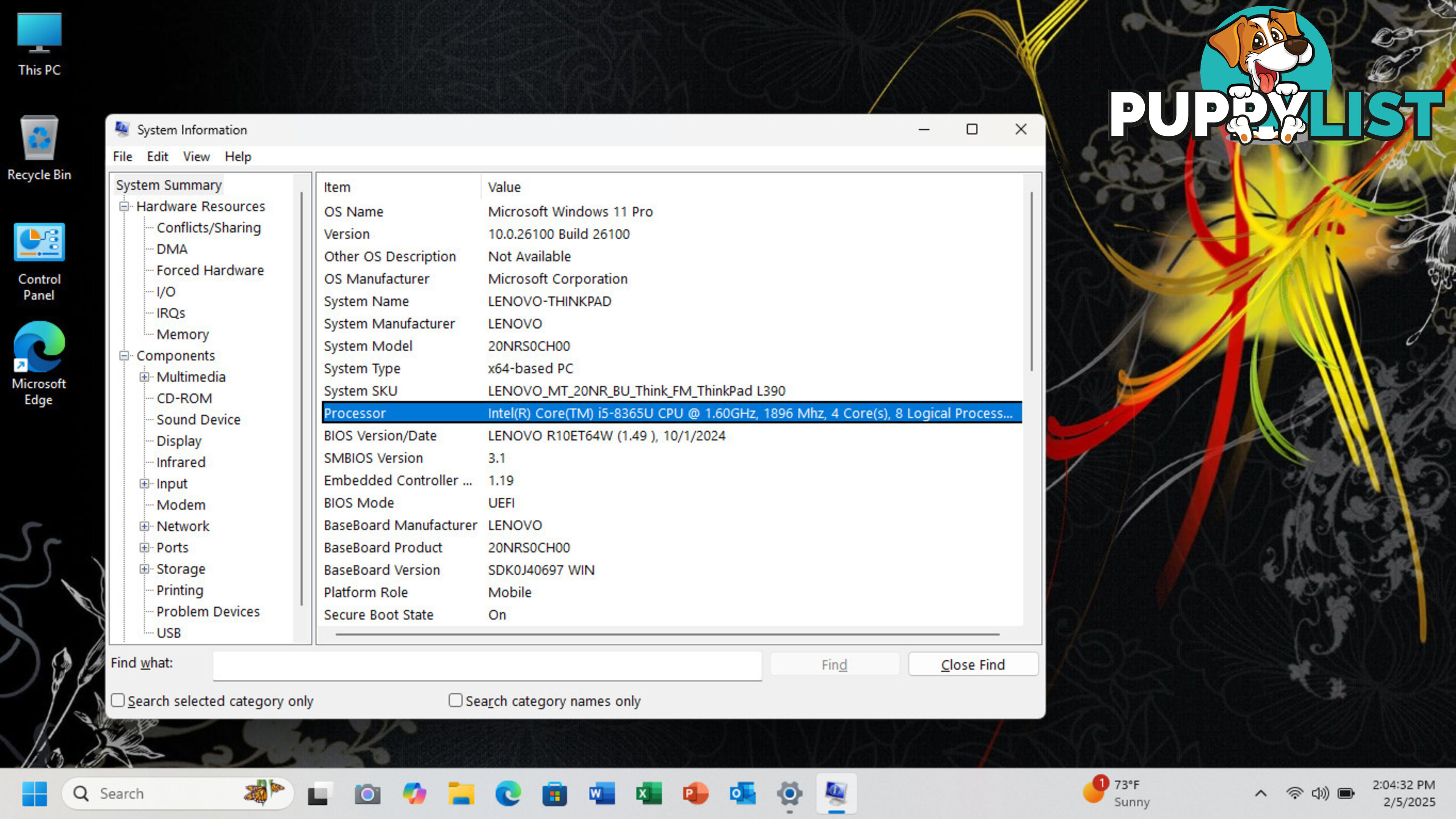Open the Windows Start menu
The image size is (1456, 819).
coord(35,794)
